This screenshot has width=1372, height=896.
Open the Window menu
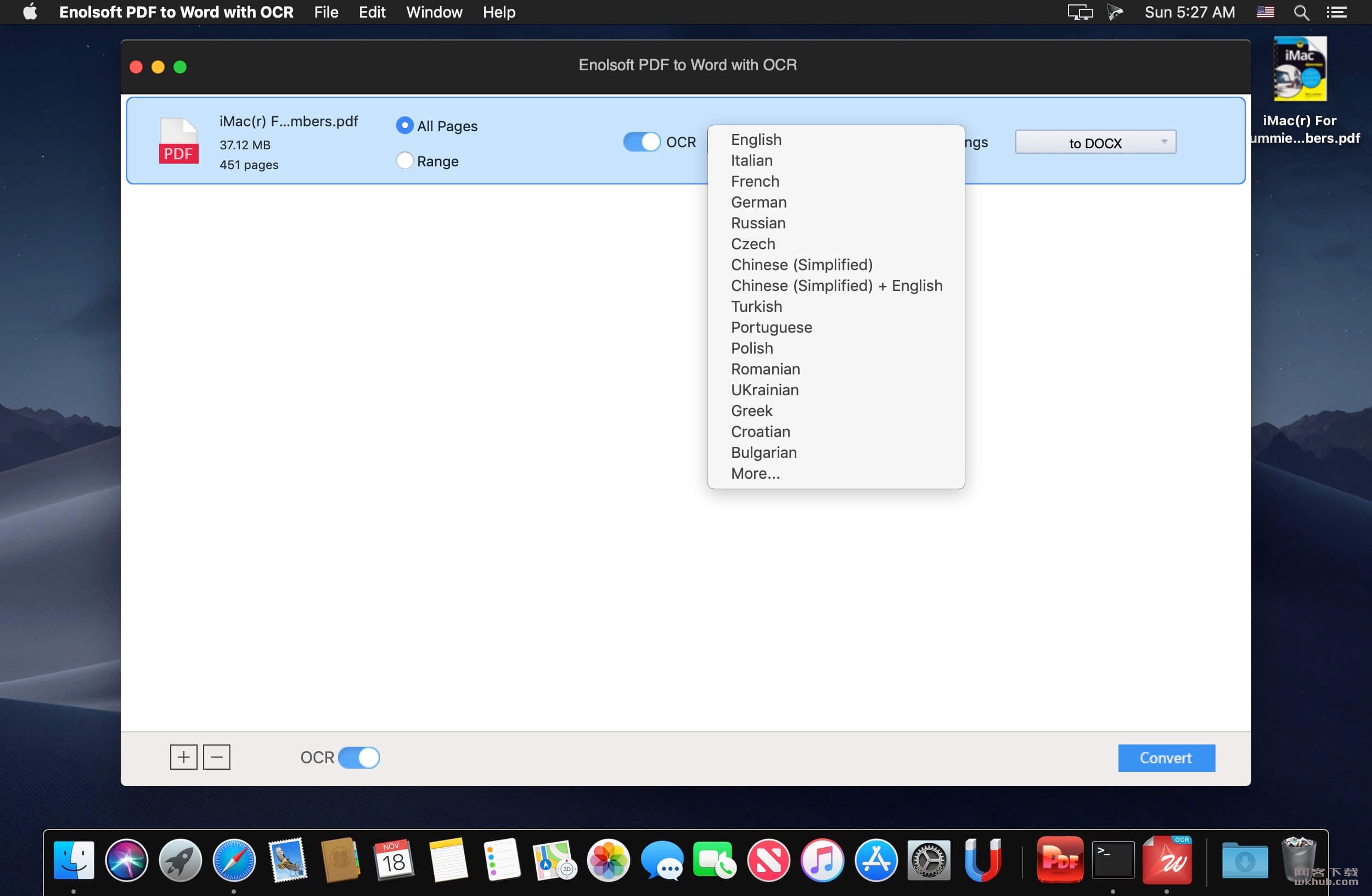coord(434,12)
